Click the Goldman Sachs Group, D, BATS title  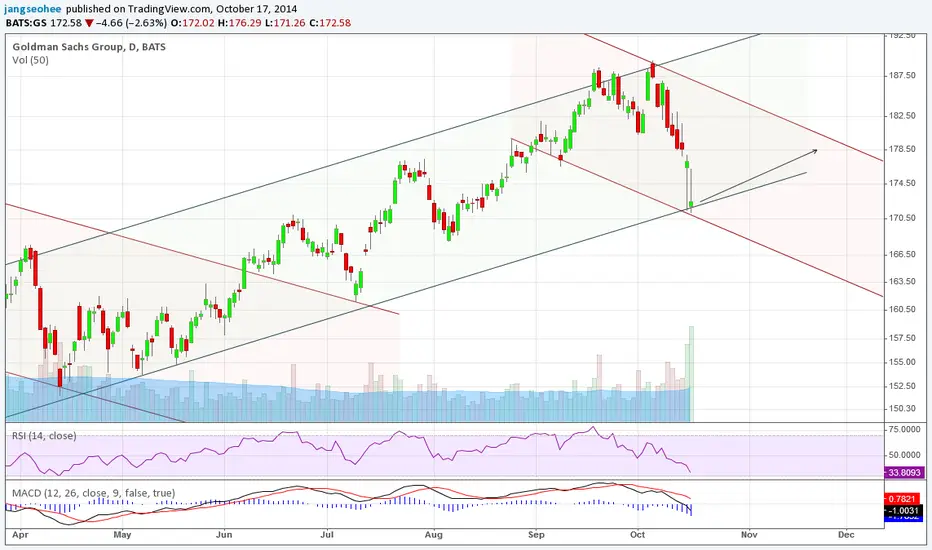[89, 47]
